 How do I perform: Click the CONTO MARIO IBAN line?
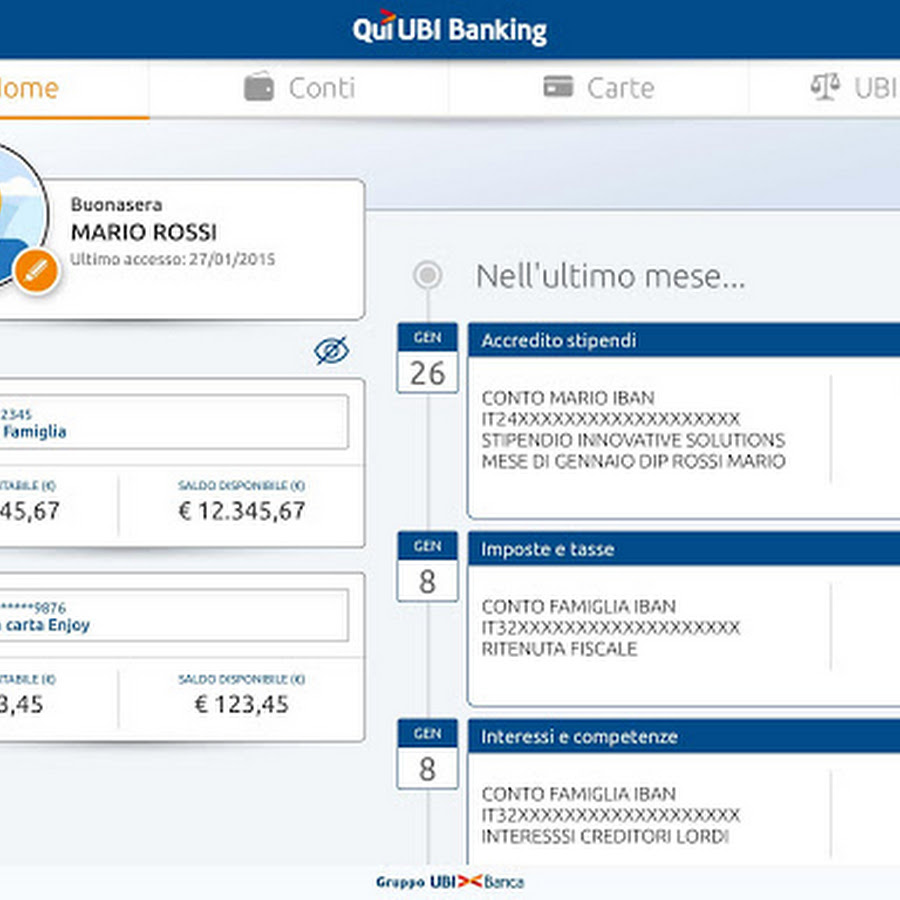click(x=568, y=398)
